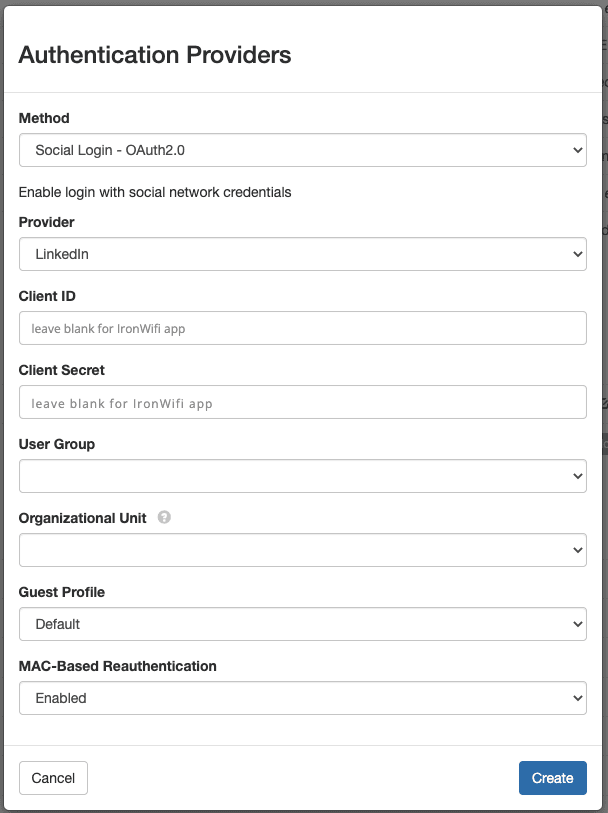Open the empty User Group dropdown
Screen dimensions: 608x813
click(x=303, y=476)
